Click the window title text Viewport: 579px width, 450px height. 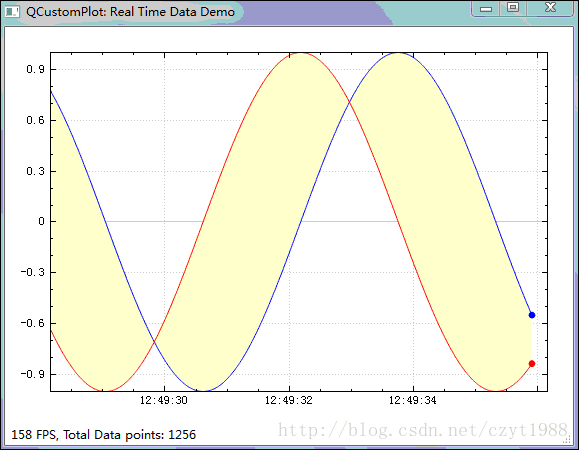130,12
